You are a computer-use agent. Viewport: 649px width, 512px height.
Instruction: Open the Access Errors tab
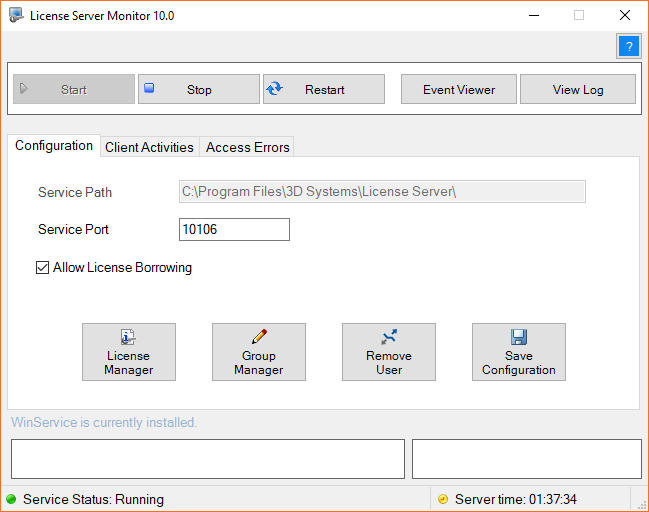click(247, 147)
